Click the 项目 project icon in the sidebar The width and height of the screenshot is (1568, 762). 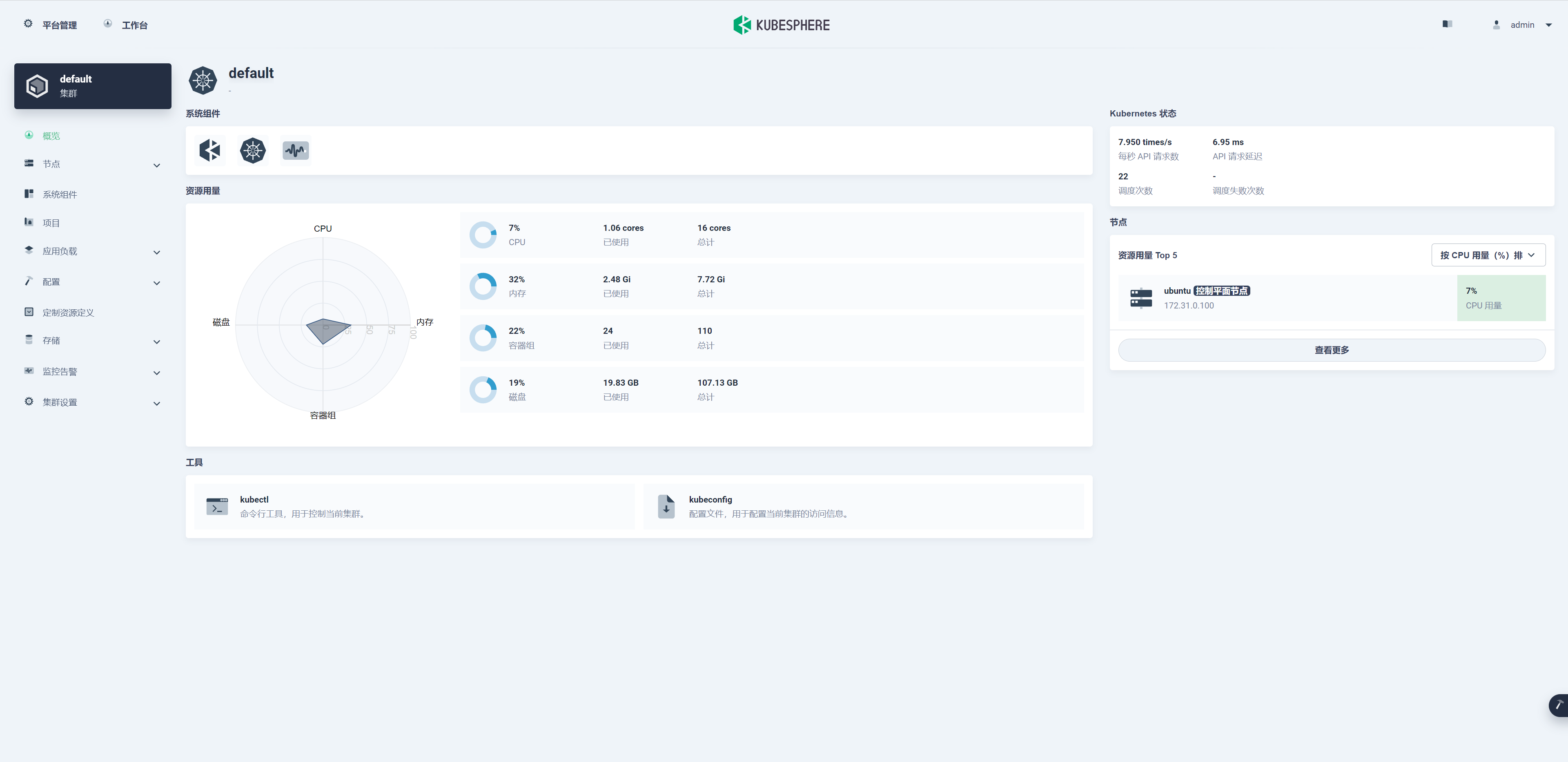click(x=29, y=222)
